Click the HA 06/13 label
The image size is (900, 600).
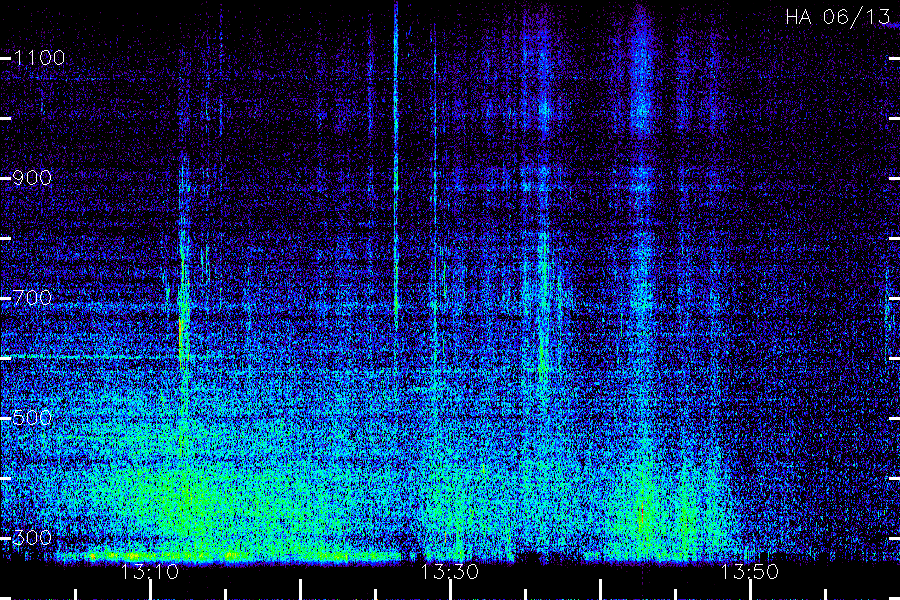(837, 17)
